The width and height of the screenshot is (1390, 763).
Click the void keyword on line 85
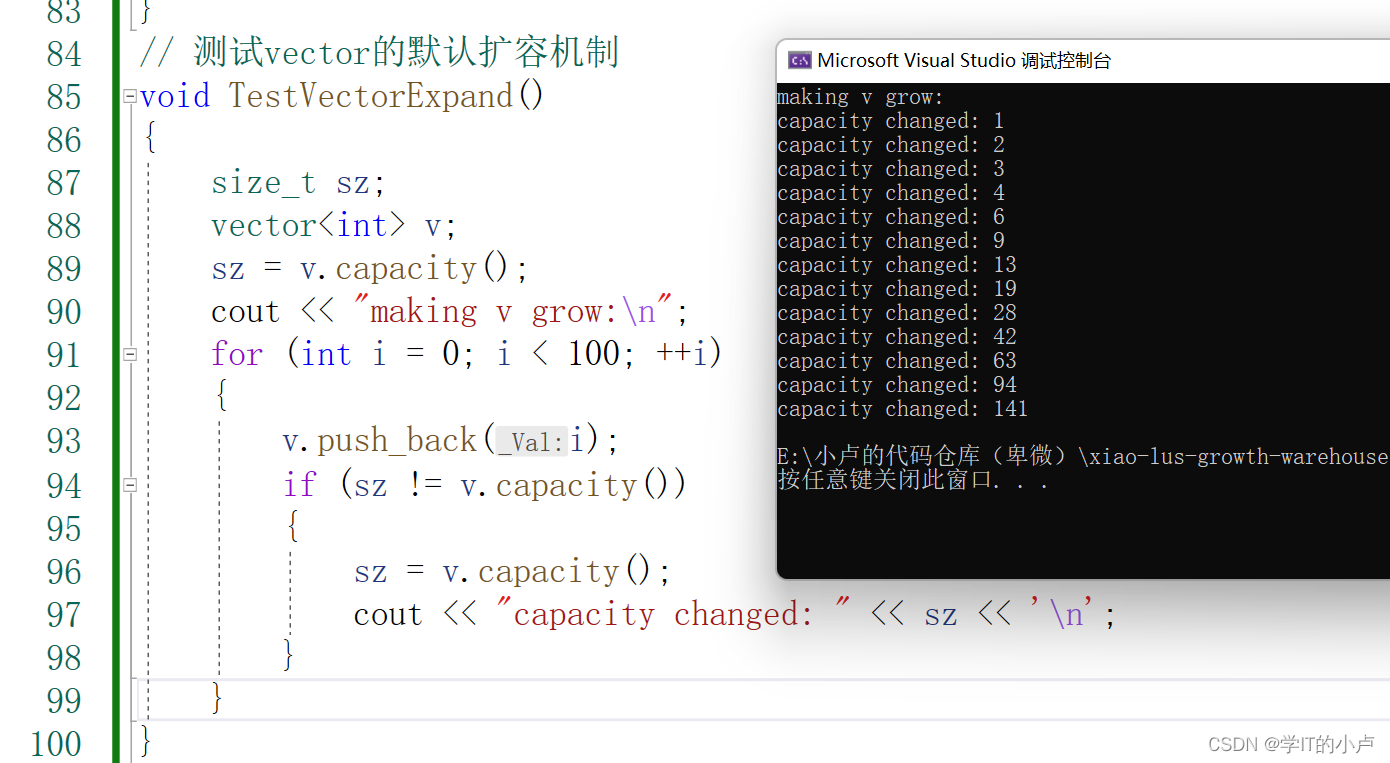coord(174,95)
